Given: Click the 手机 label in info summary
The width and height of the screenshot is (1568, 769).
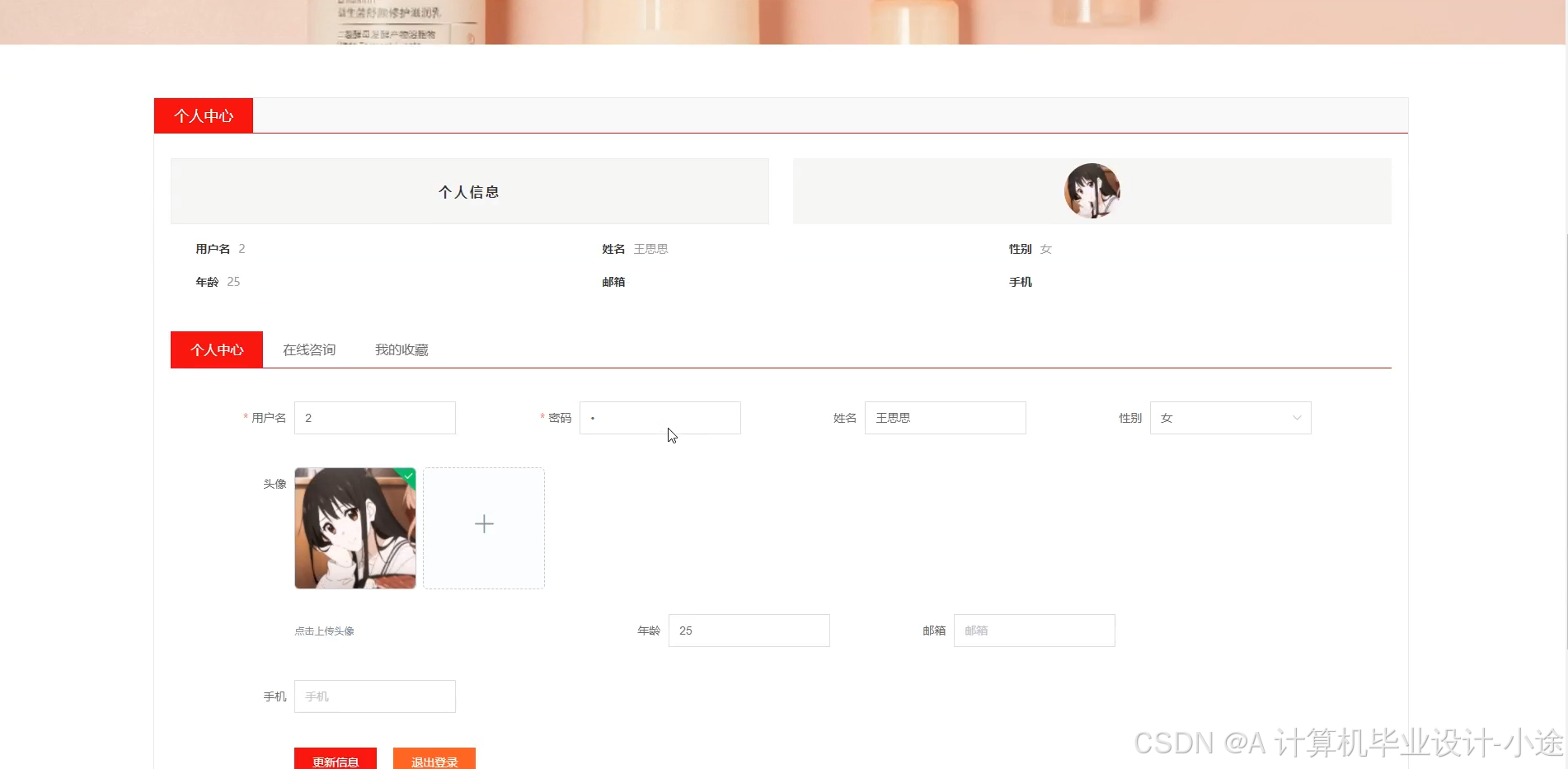Looking at the screenshot, I should pyautogui.click(x=1021, y=282).
